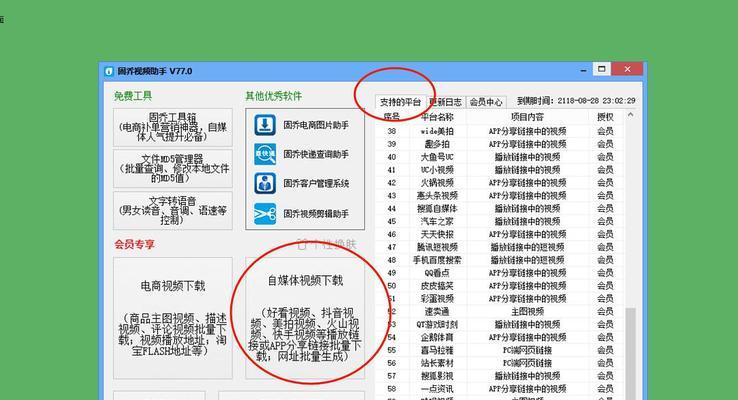Select the 企鹅体育 platform row
The width and height of the screenshot is (738, 400).
coord(500,337)
